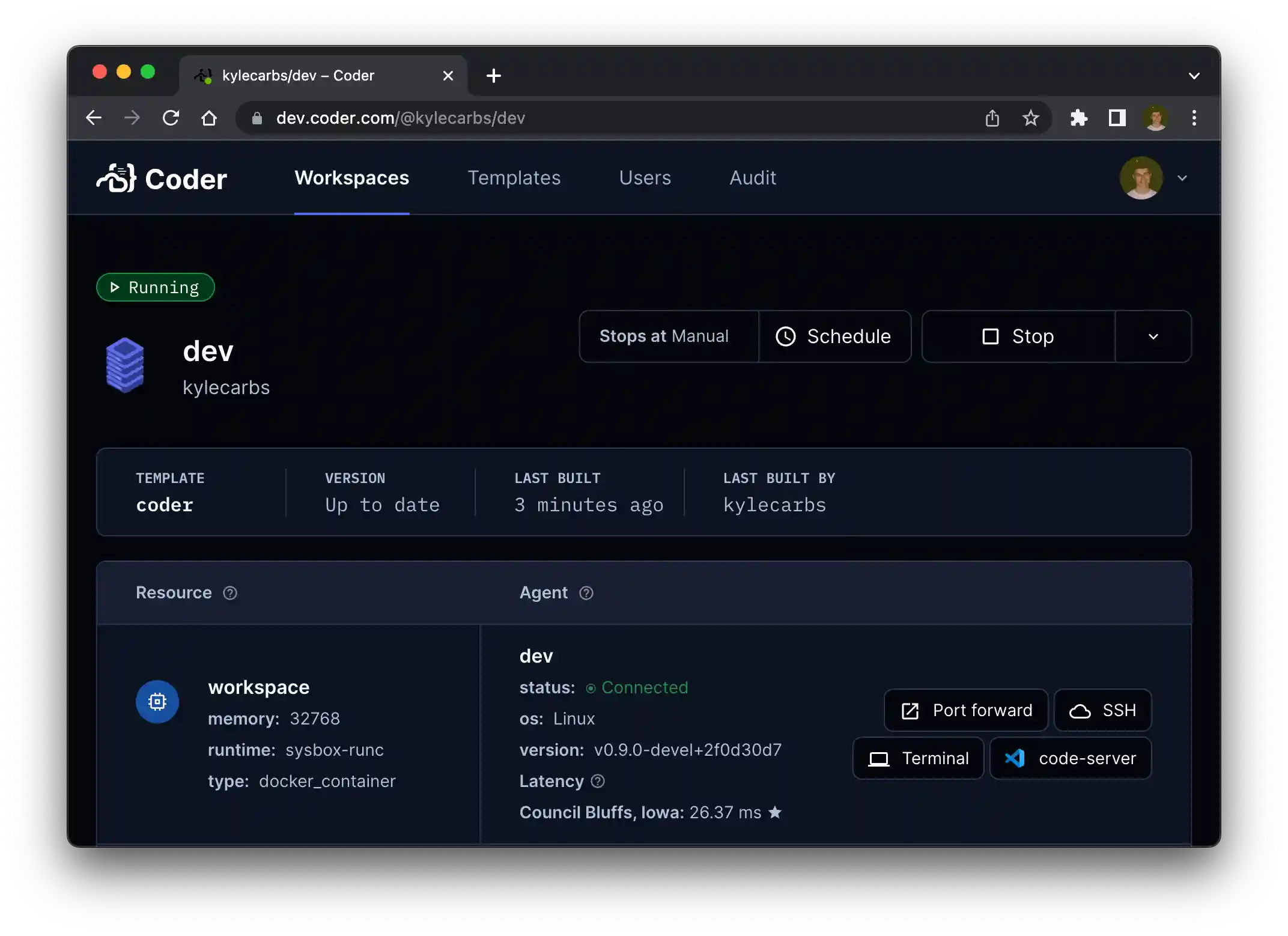This screenshot has width=1288, height=936.
Task: Click the Resource help question icon
Action: point(230,593)
